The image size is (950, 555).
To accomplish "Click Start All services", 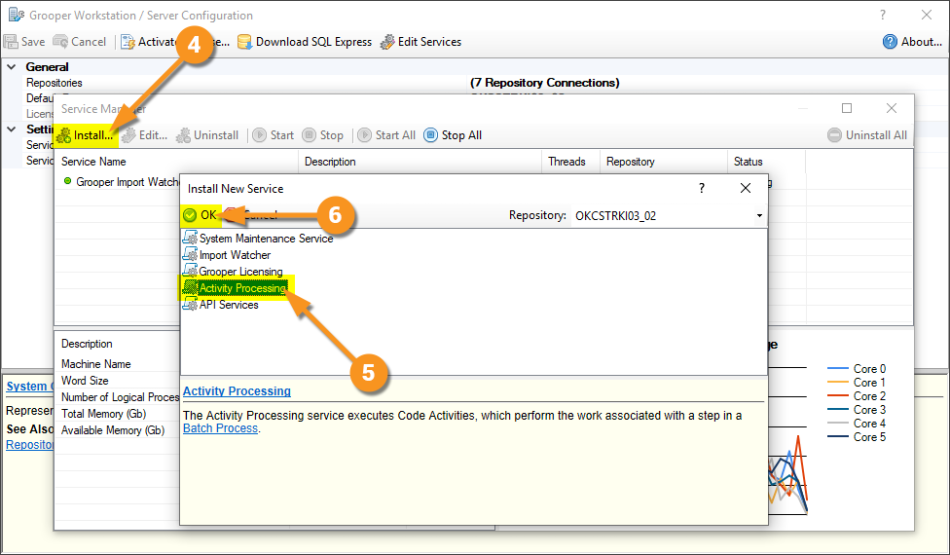I will pyautogui.click(x=387, y=135).
